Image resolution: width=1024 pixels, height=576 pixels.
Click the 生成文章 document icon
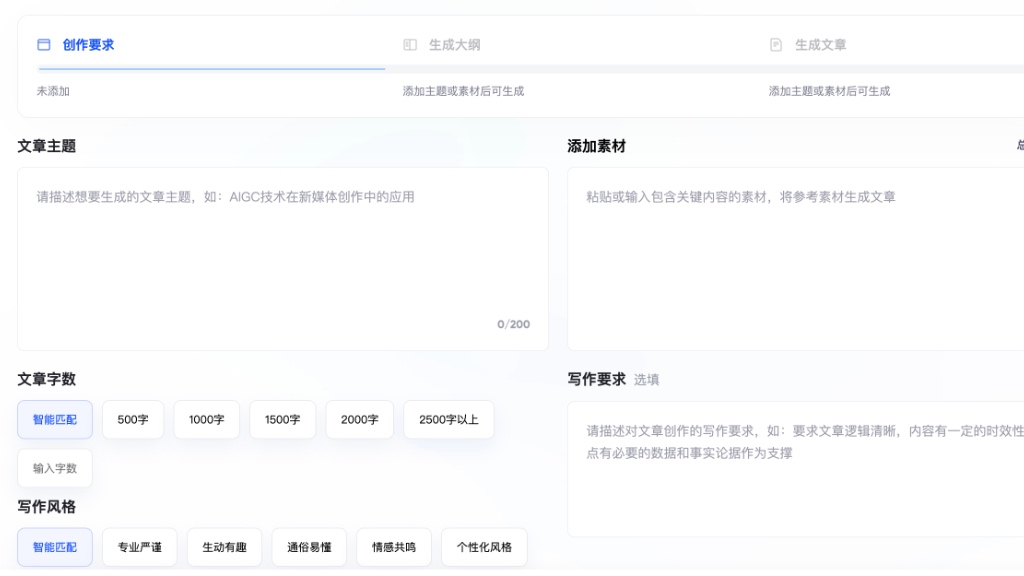(x=776, y=45)
